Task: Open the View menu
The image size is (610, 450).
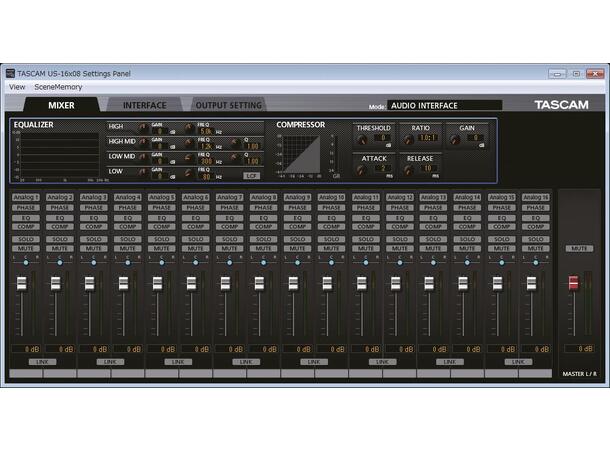Action: pyautogui.click(x=17, y=87)
